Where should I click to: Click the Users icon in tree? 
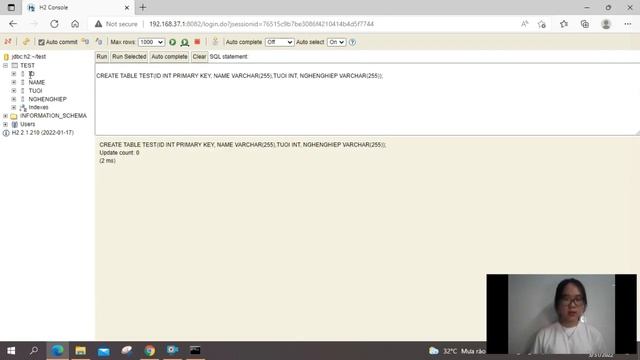pyautogui.click(x=15, y=124)
